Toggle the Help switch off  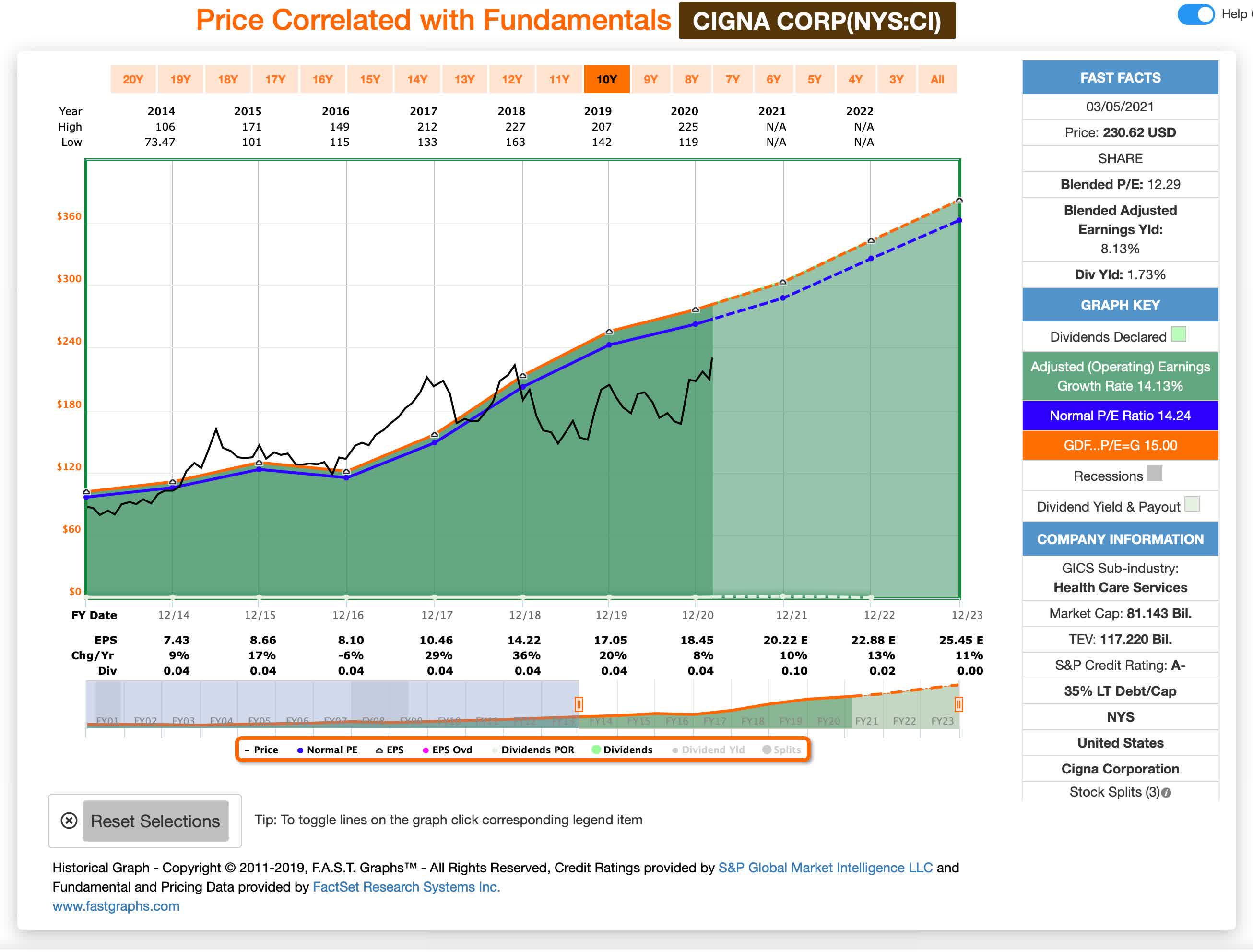click(1196, 14)
